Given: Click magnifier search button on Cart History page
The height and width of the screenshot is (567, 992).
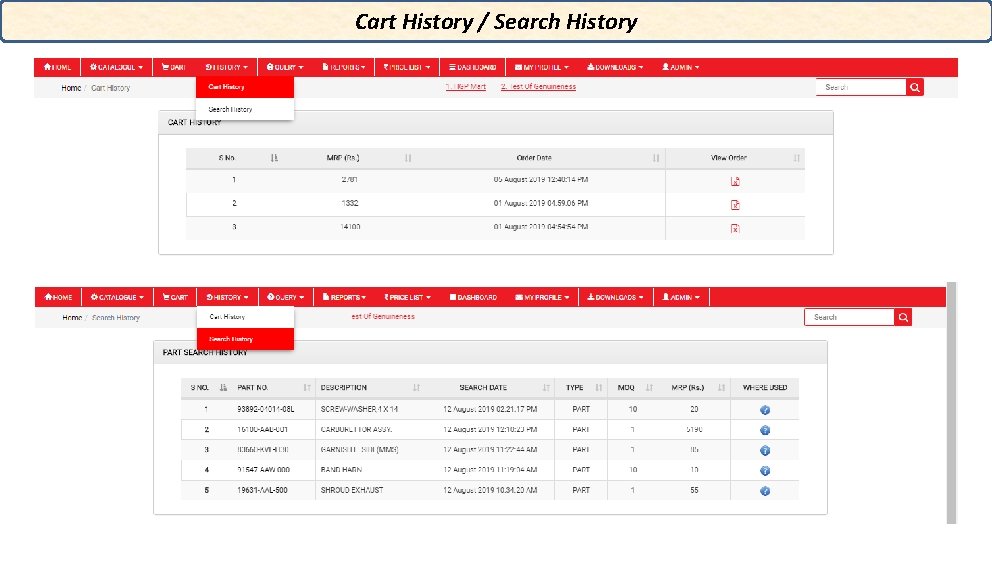Looking at the screenshot, I should click(x=915, y=87).
